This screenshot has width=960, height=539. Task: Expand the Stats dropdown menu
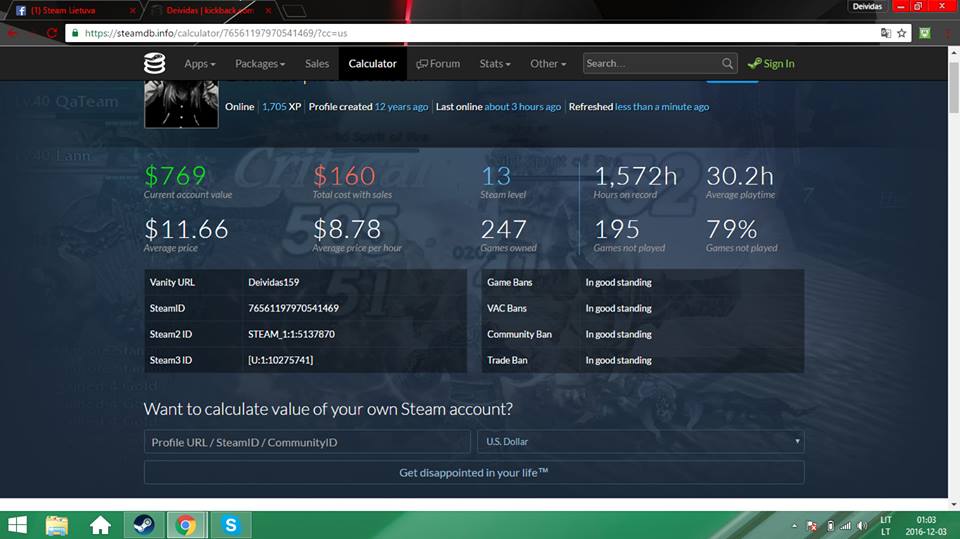pyautogui.click(x=495, y=63)
